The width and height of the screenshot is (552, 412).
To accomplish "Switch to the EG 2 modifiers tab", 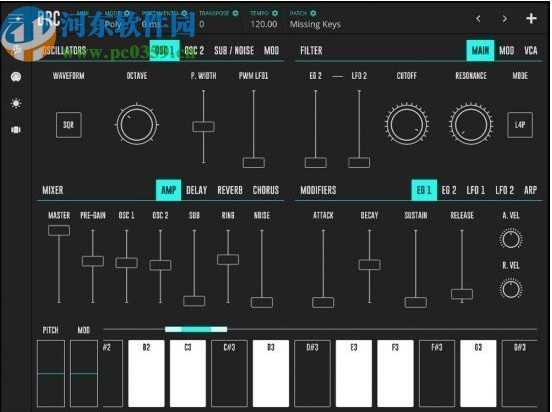I will click(449, 190).
